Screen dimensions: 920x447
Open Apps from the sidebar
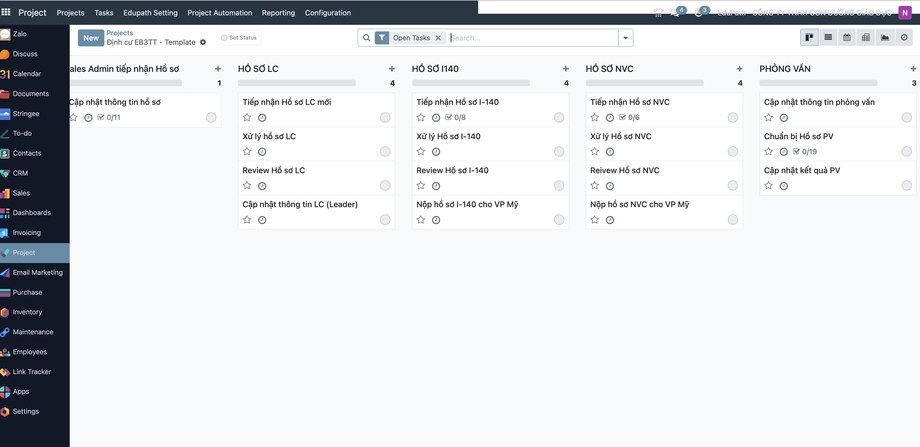35,392
